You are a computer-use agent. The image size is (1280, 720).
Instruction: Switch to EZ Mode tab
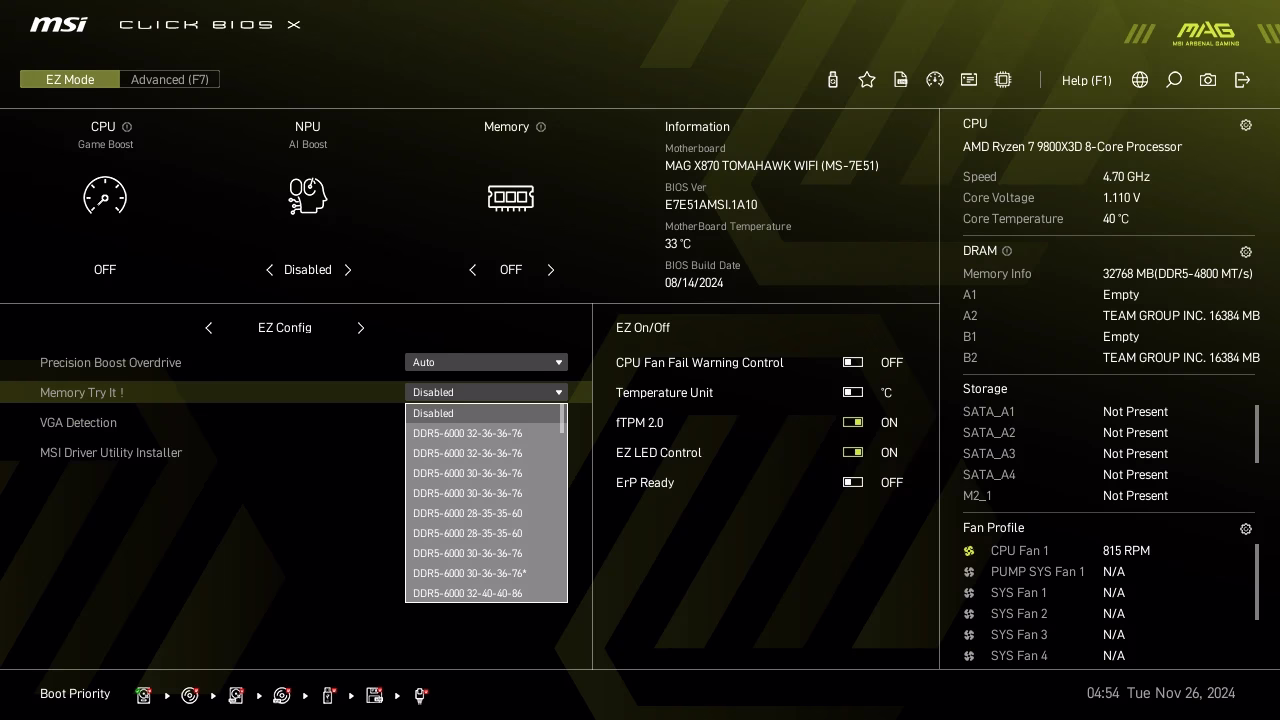(70, 79)
